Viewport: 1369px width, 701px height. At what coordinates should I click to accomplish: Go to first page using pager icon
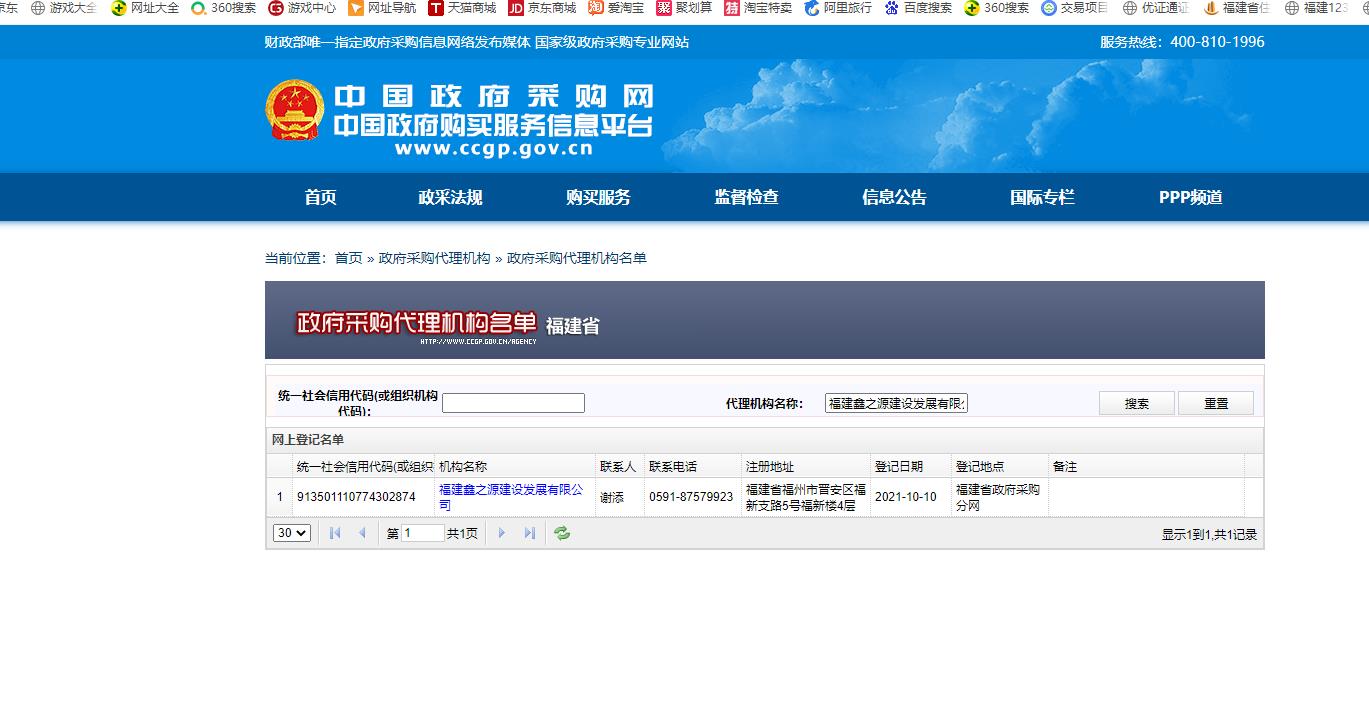335,533
